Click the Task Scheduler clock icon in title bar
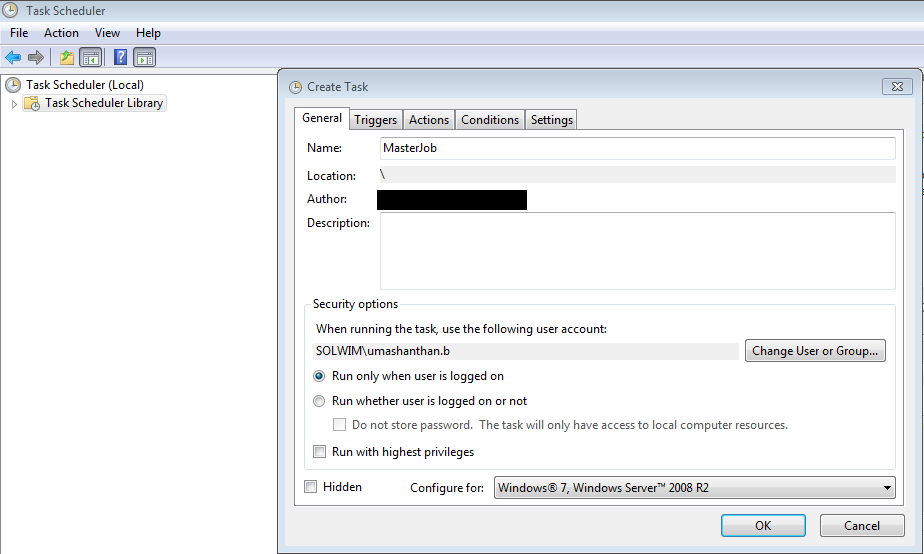This screenshot has height=554, width=924. coord(11,10)
